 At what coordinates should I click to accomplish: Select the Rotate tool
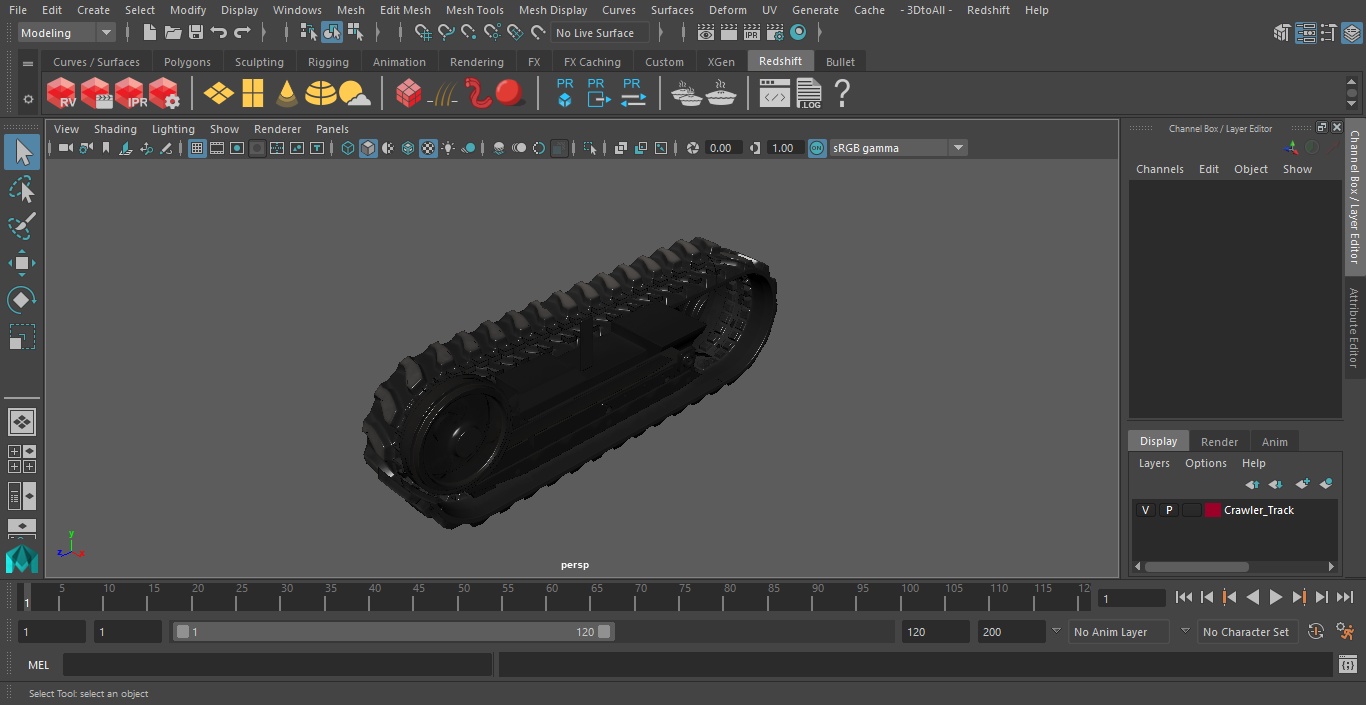(x=22, y=300)
